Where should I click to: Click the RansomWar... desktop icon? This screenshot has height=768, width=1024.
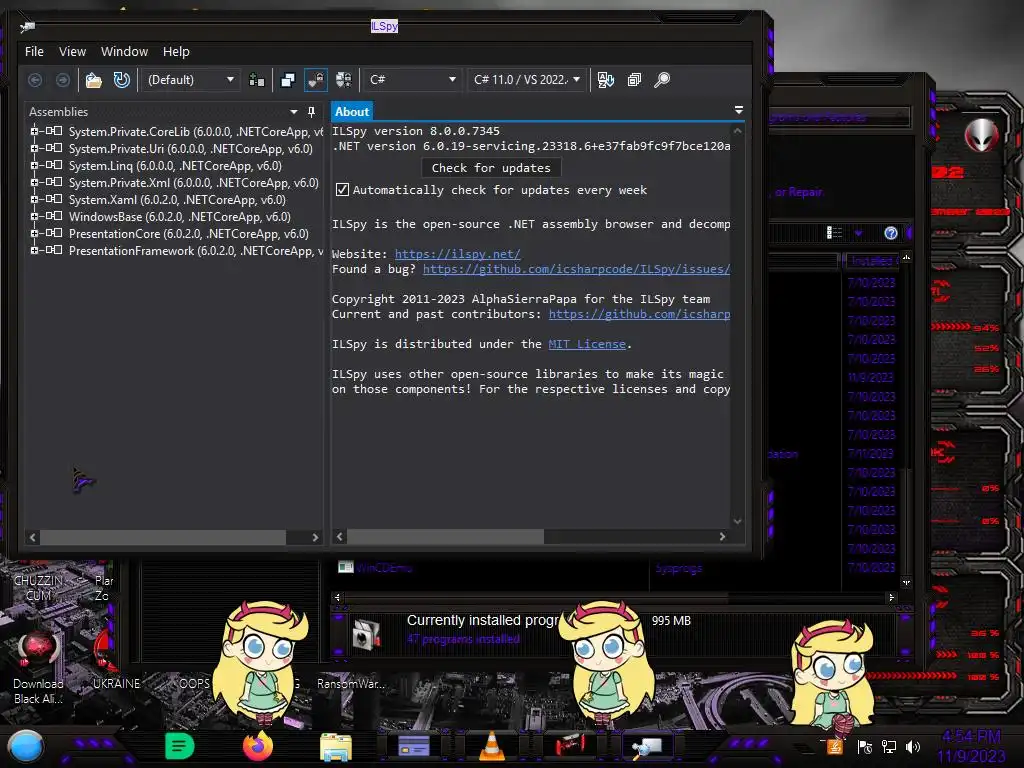pyautogui.click(x=351, y=684)
